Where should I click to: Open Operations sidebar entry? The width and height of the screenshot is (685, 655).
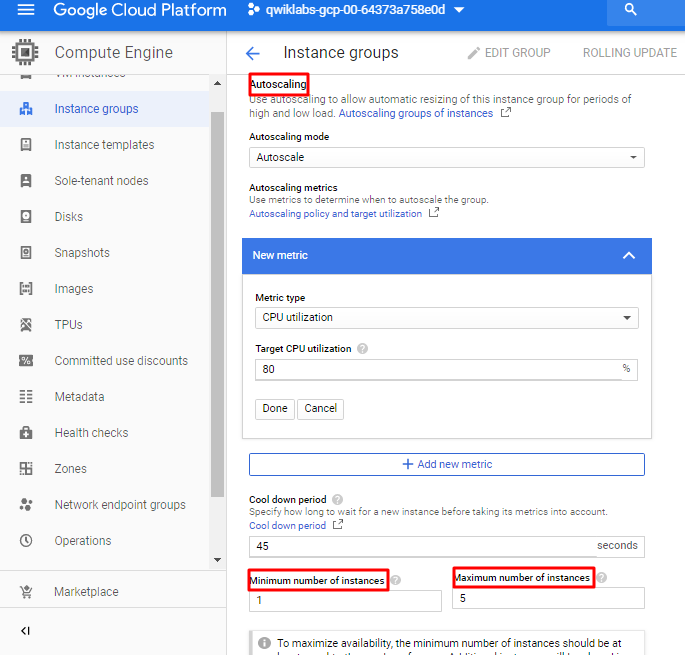click(83, 541)
